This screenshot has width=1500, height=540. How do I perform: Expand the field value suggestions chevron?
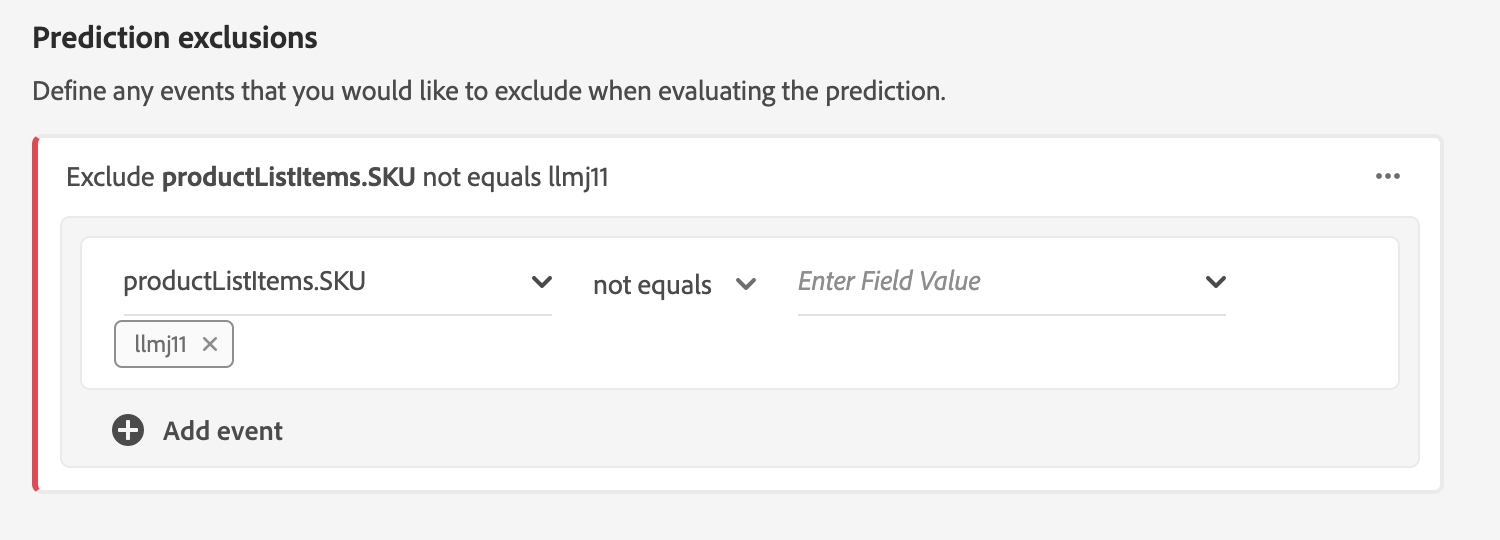pyautogui.click(x=1215, y=282)
